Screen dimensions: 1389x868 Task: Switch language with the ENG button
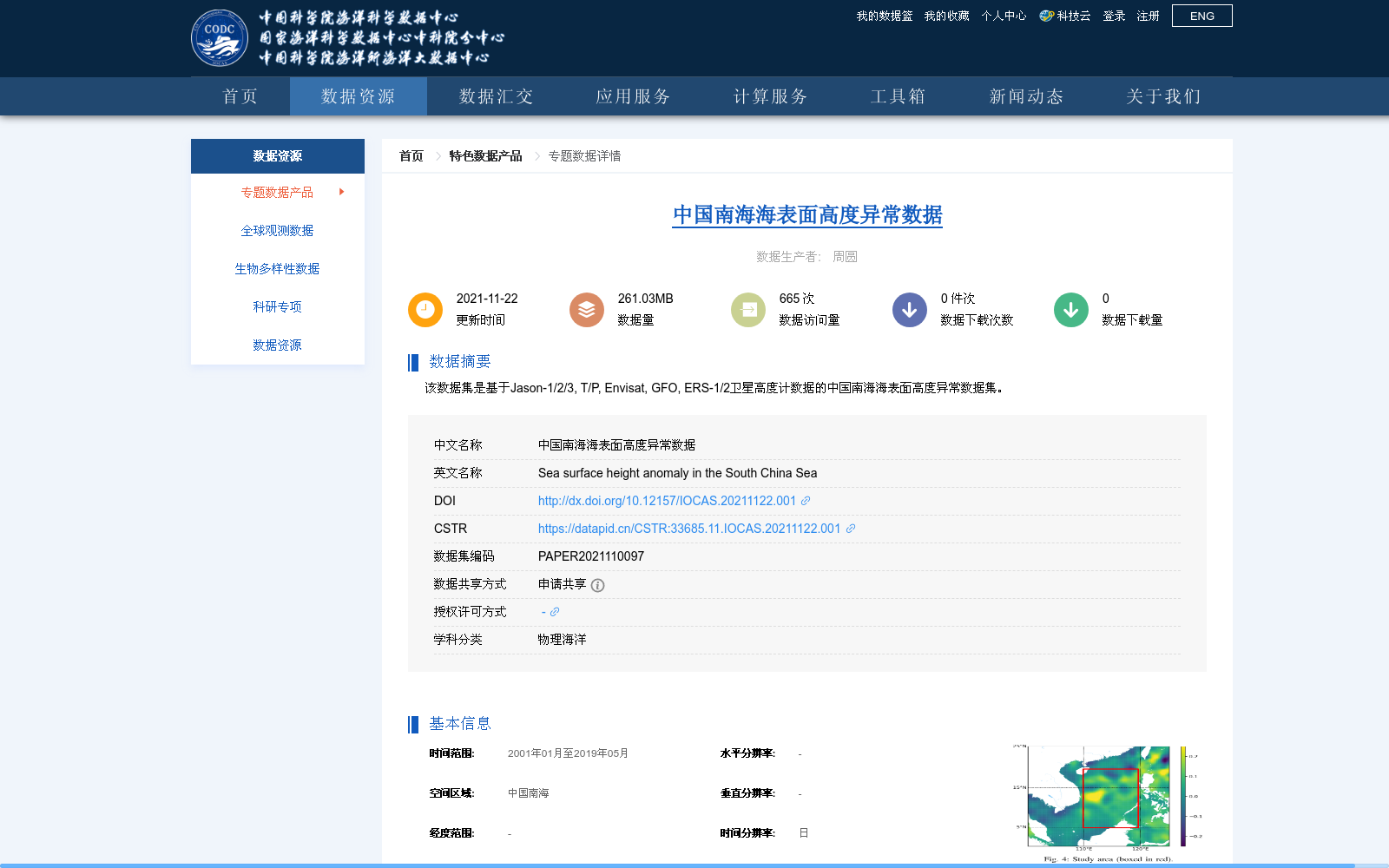point(1202,16)
